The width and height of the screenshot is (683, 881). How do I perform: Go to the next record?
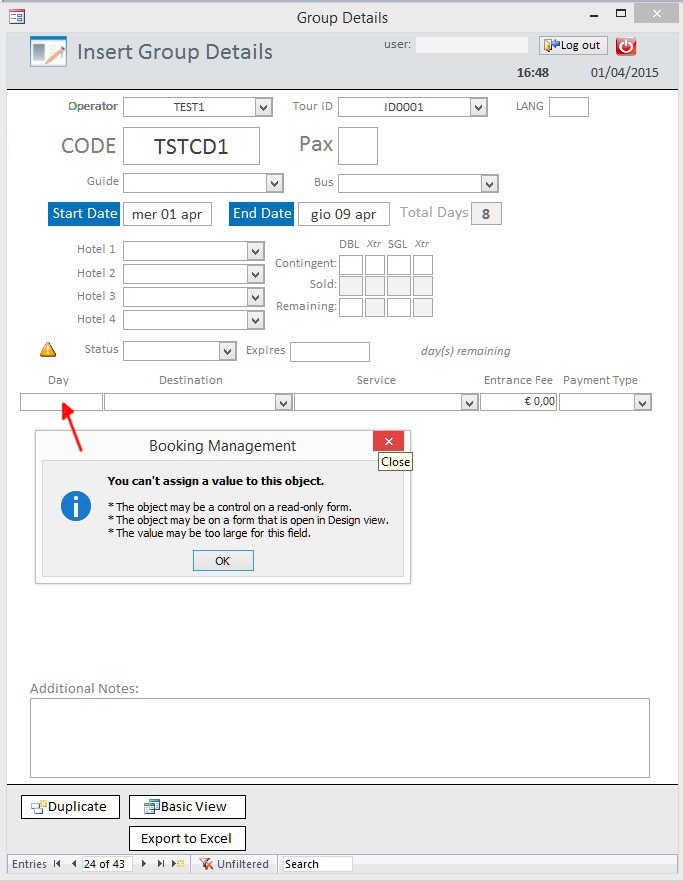click(144, 864)
